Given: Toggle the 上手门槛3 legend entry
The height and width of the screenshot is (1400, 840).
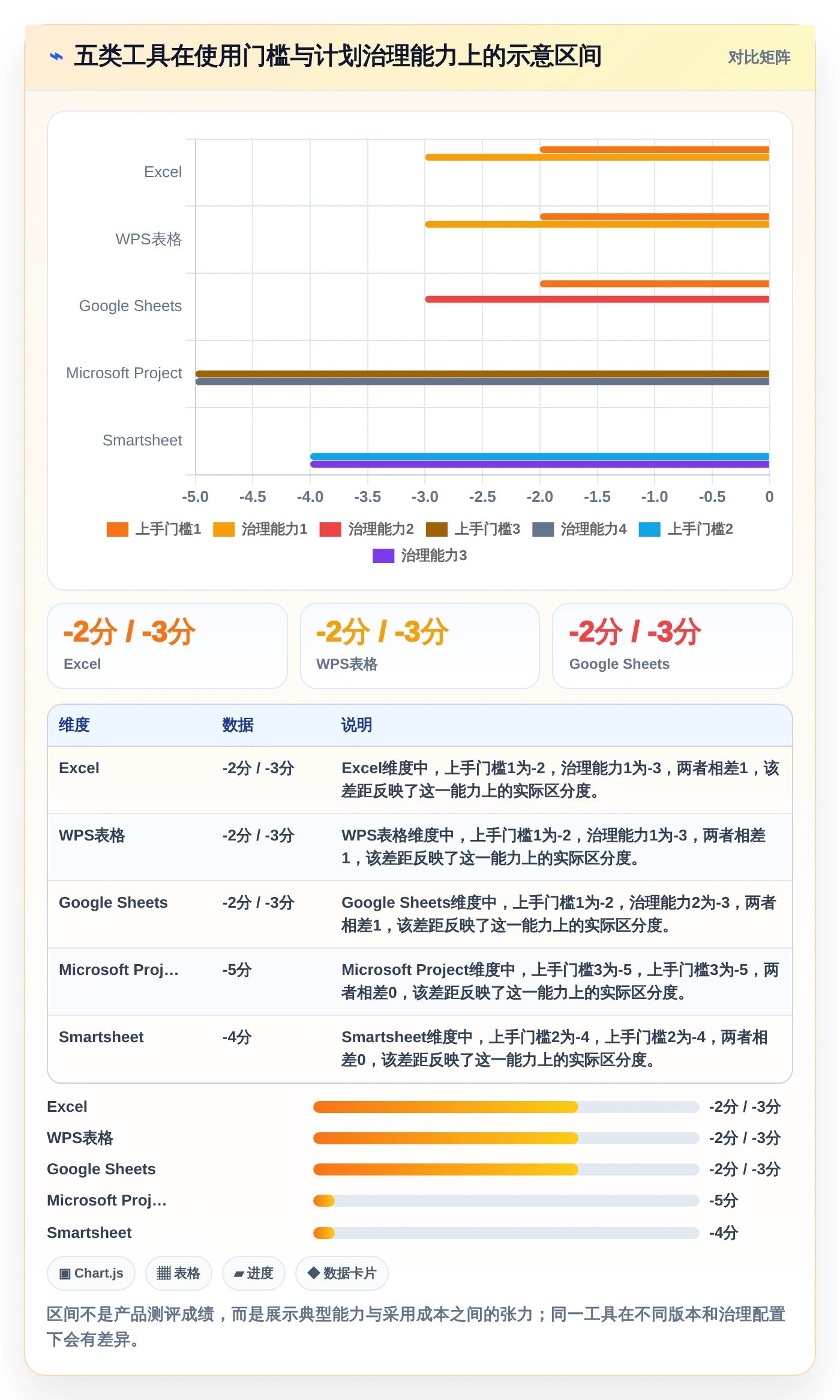Looking at the screenshot, I should tap(473, 530).
